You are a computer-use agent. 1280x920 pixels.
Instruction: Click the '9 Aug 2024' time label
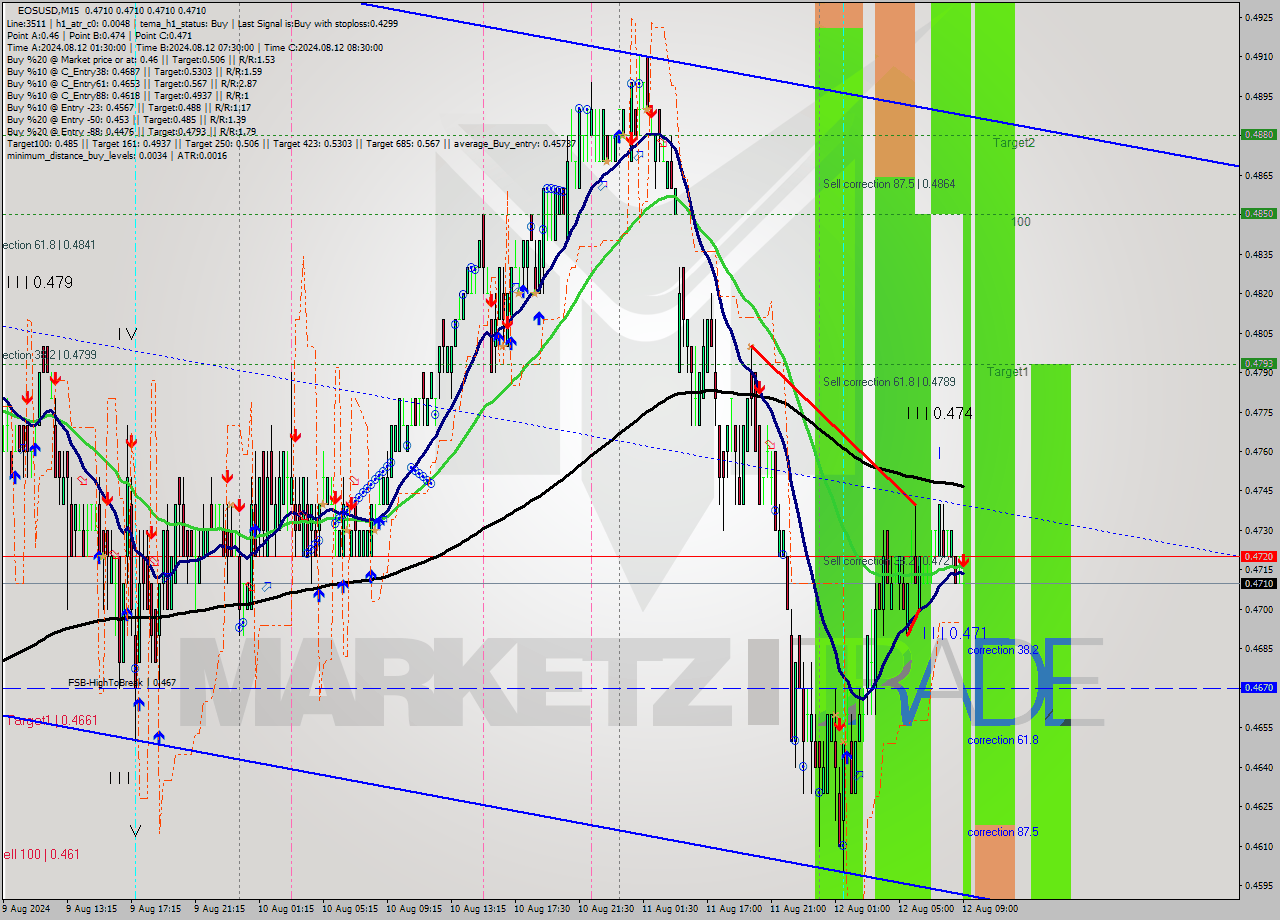[27, 909]
